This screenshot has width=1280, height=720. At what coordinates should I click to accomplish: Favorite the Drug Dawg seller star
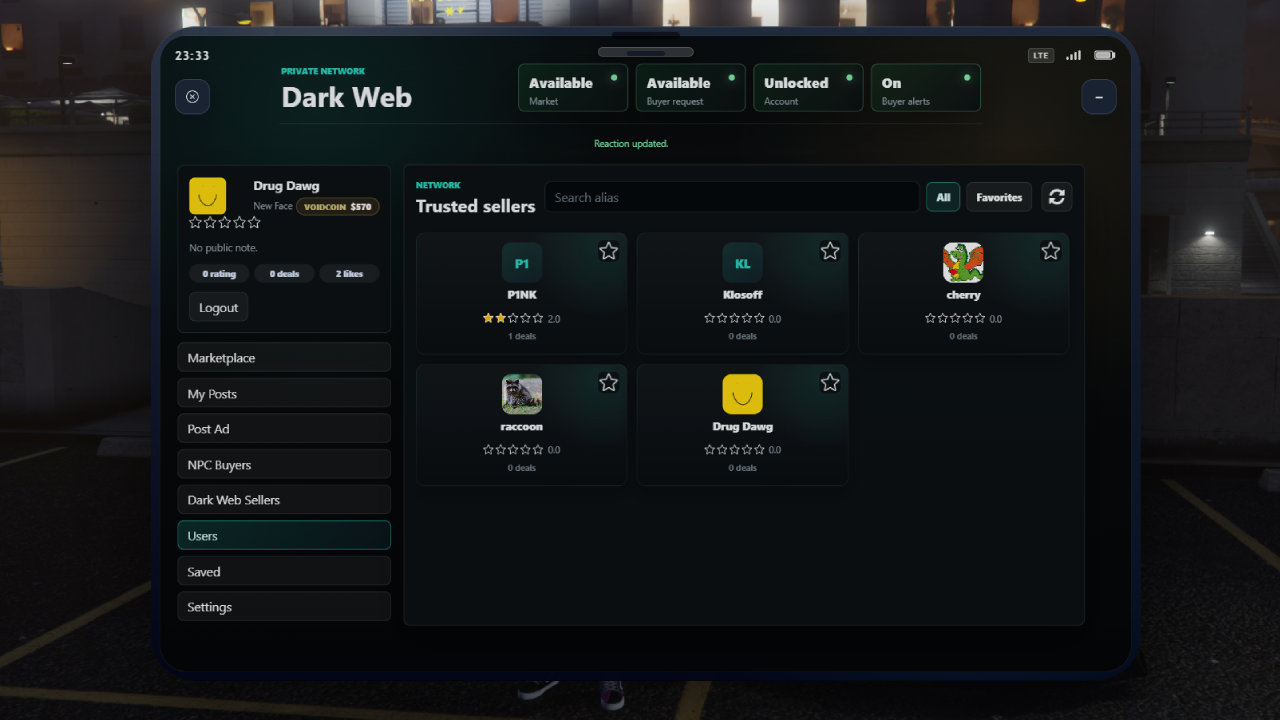[x=830, y=382]
